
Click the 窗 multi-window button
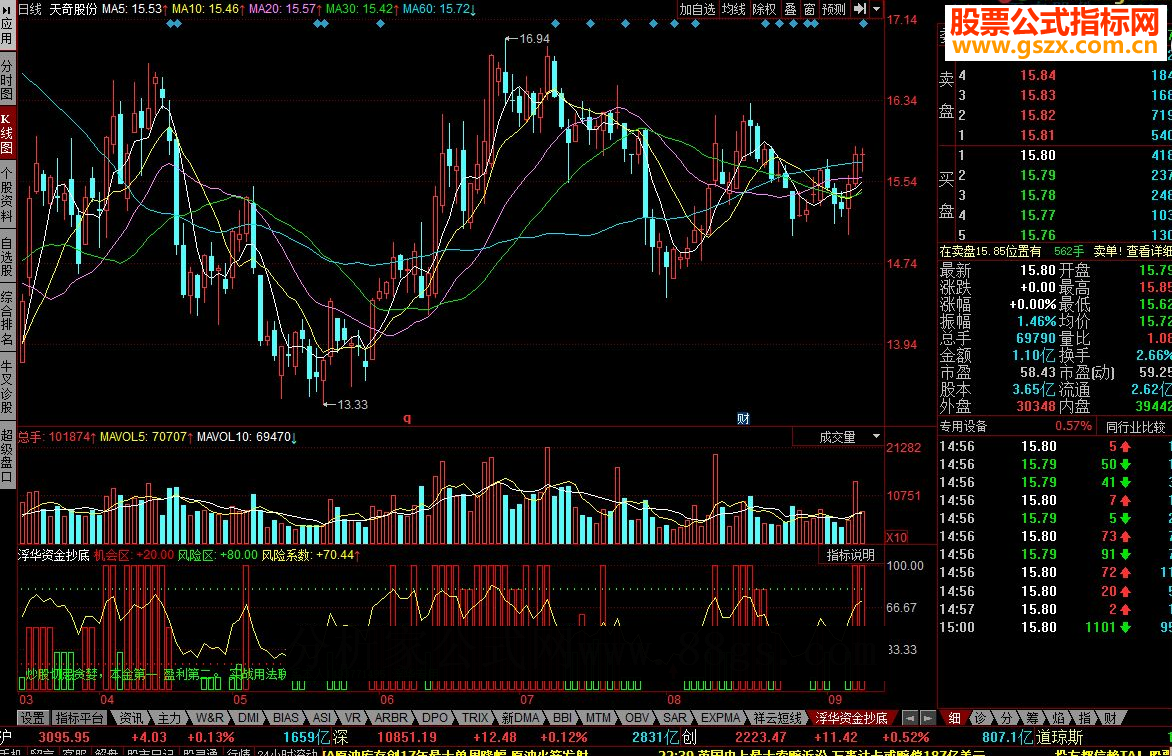click(x=809, y=9)
